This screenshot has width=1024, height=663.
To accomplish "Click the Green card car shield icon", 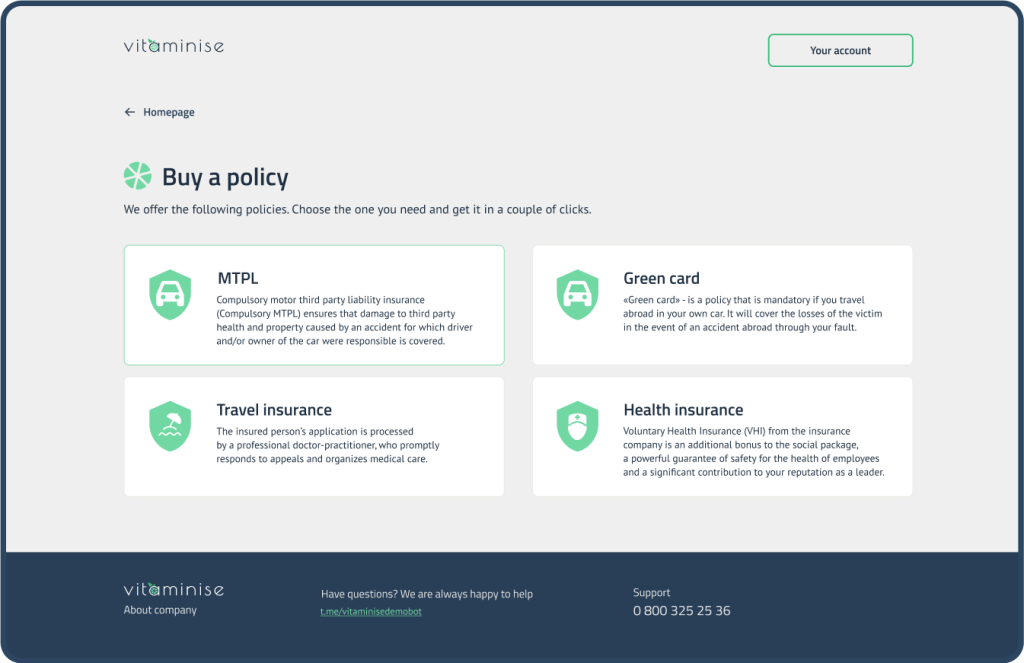I will coord(577,295).
